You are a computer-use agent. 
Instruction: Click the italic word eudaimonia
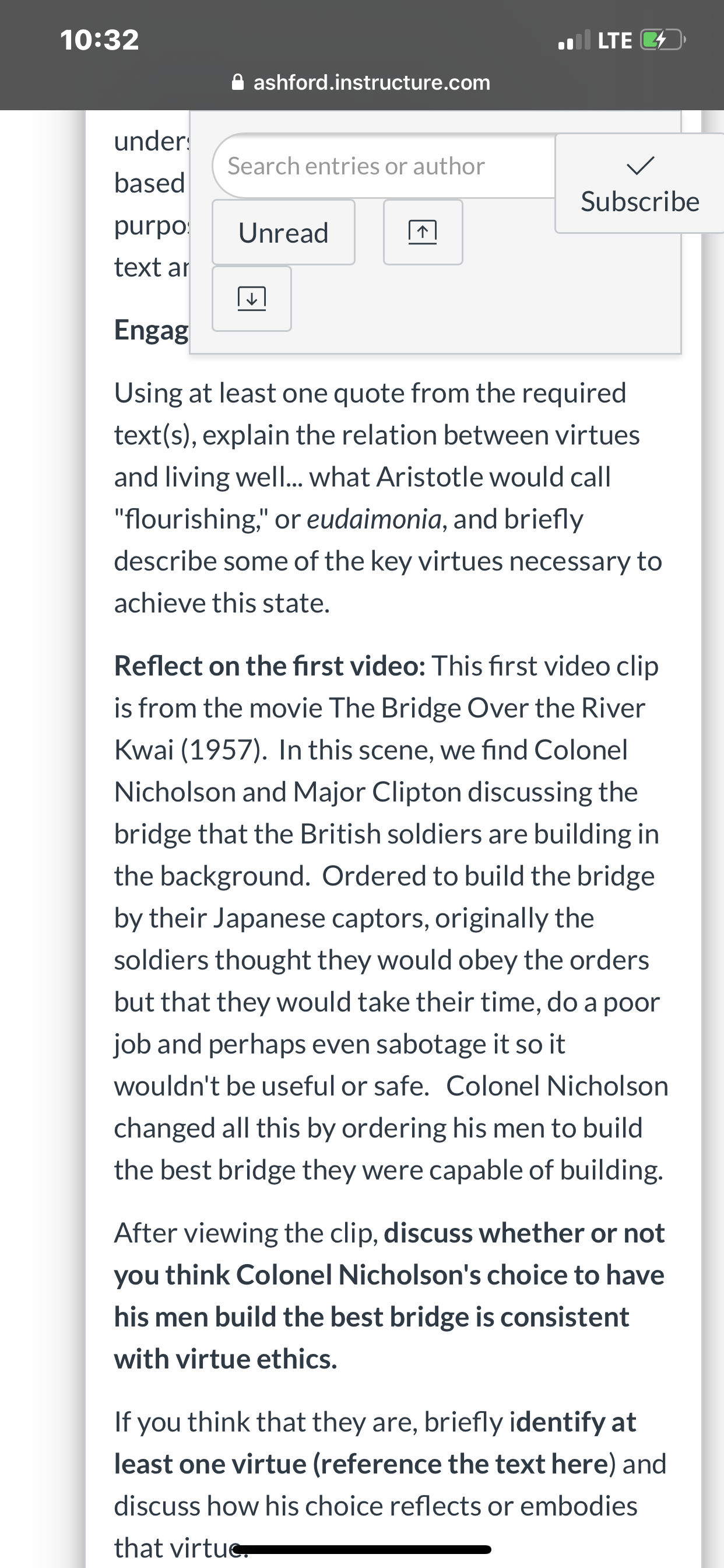click(x=374, y=519)
